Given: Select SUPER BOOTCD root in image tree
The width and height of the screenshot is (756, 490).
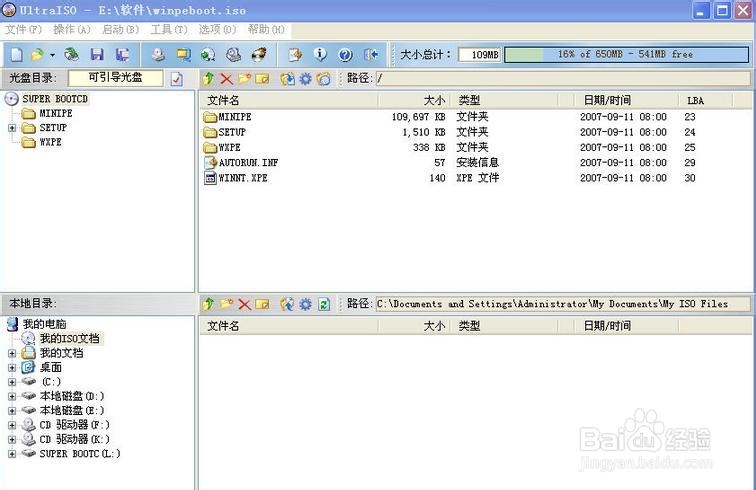Looking at the screenshot, I should pos(54,99).
